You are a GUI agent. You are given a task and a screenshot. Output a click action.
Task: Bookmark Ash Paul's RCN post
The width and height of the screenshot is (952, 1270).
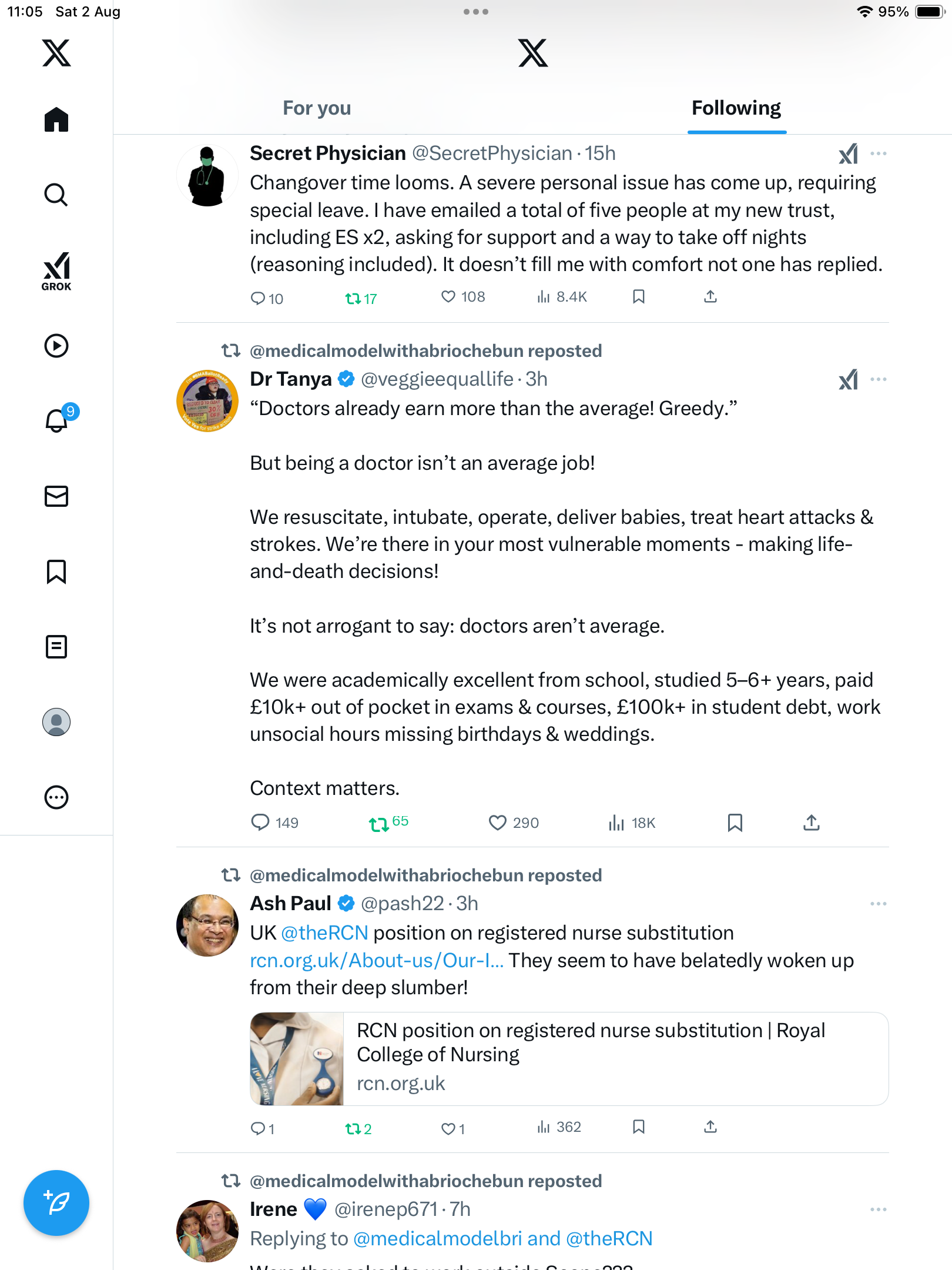(x=639, y=1127)
